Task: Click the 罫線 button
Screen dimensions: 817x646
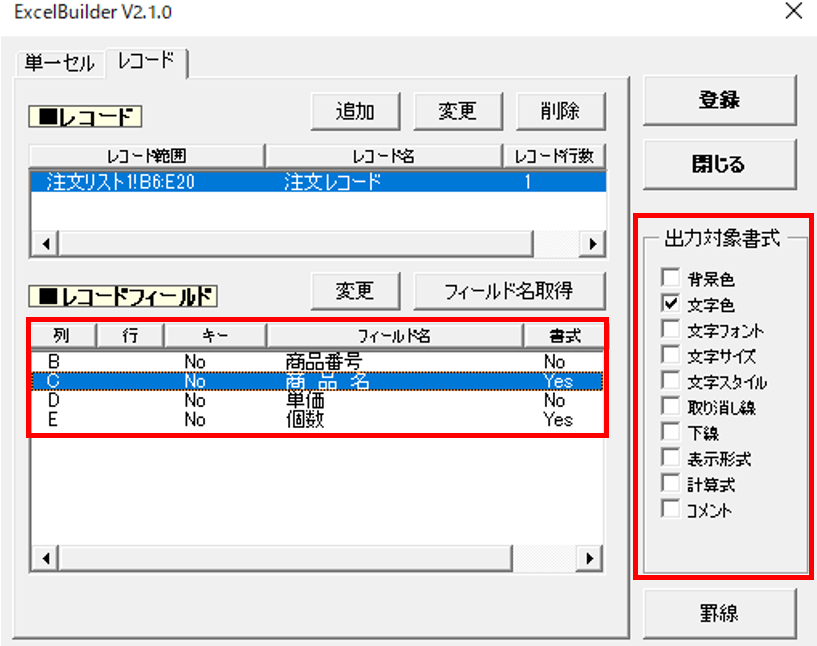Action: [x=720, y=613]
